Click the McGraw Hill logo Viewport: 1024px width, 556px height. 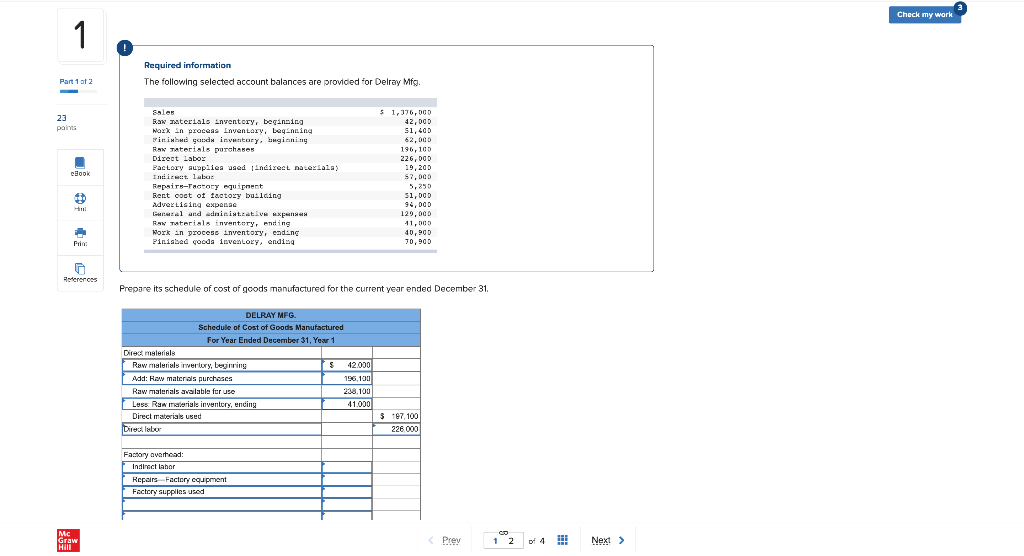(69, 540)
